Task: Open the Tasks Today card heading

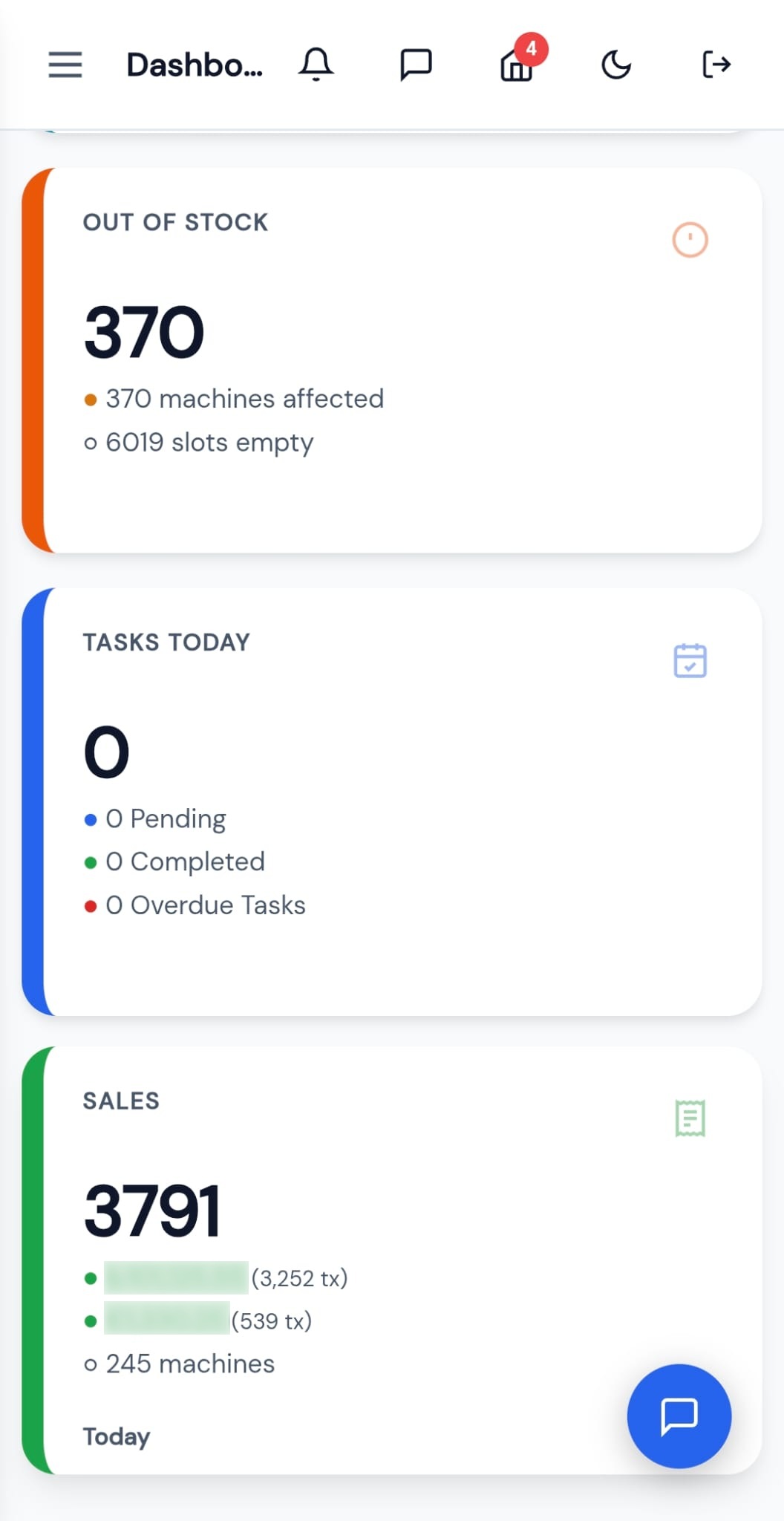Action: 166,642
